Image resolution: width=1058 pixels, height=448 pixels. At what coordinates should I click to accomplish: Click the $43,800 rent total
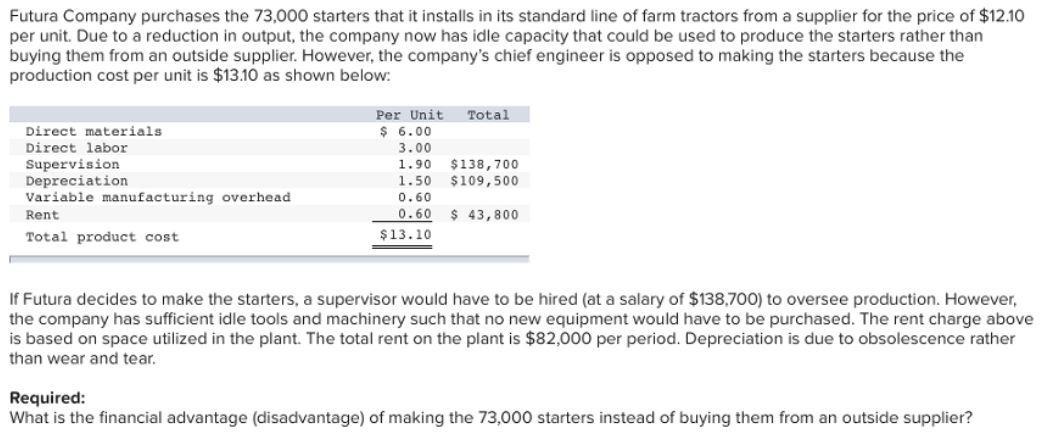pyautogui.click(x=484, y=214)
